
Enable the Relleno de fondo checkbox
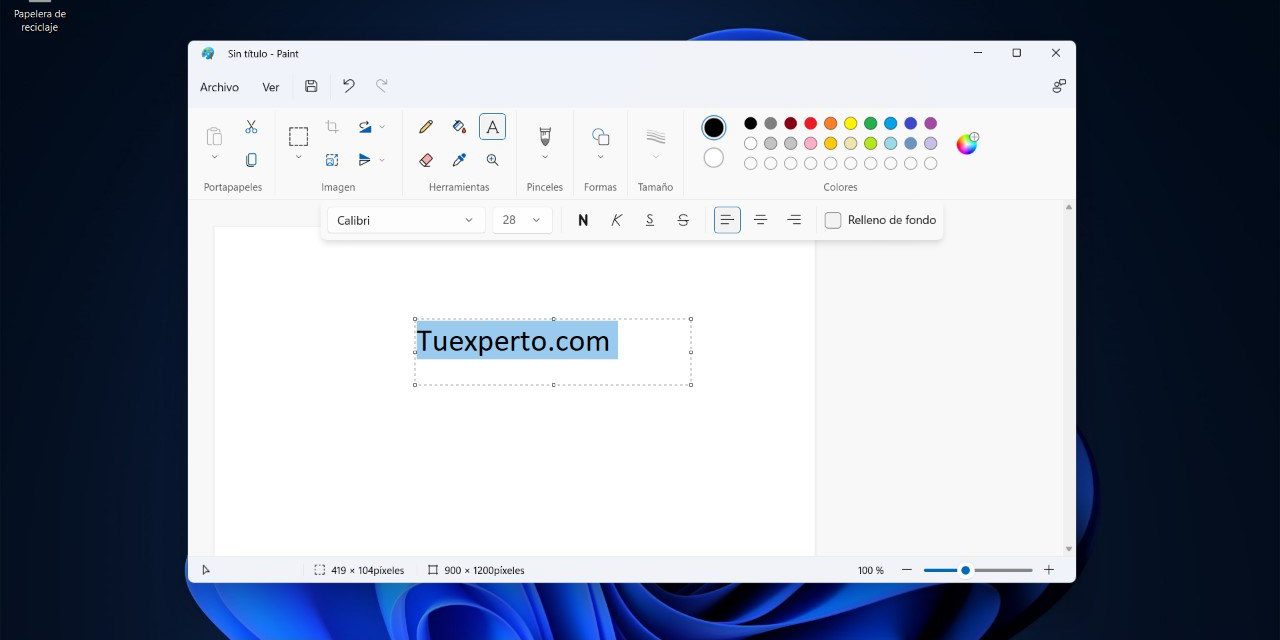(x=833, y=220)
